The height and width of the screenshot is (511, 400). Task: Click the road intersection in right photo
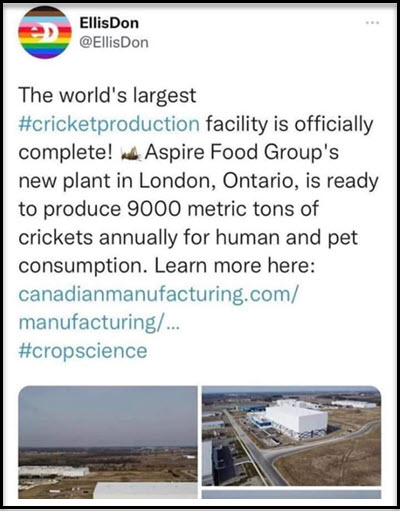click(268, 458)
